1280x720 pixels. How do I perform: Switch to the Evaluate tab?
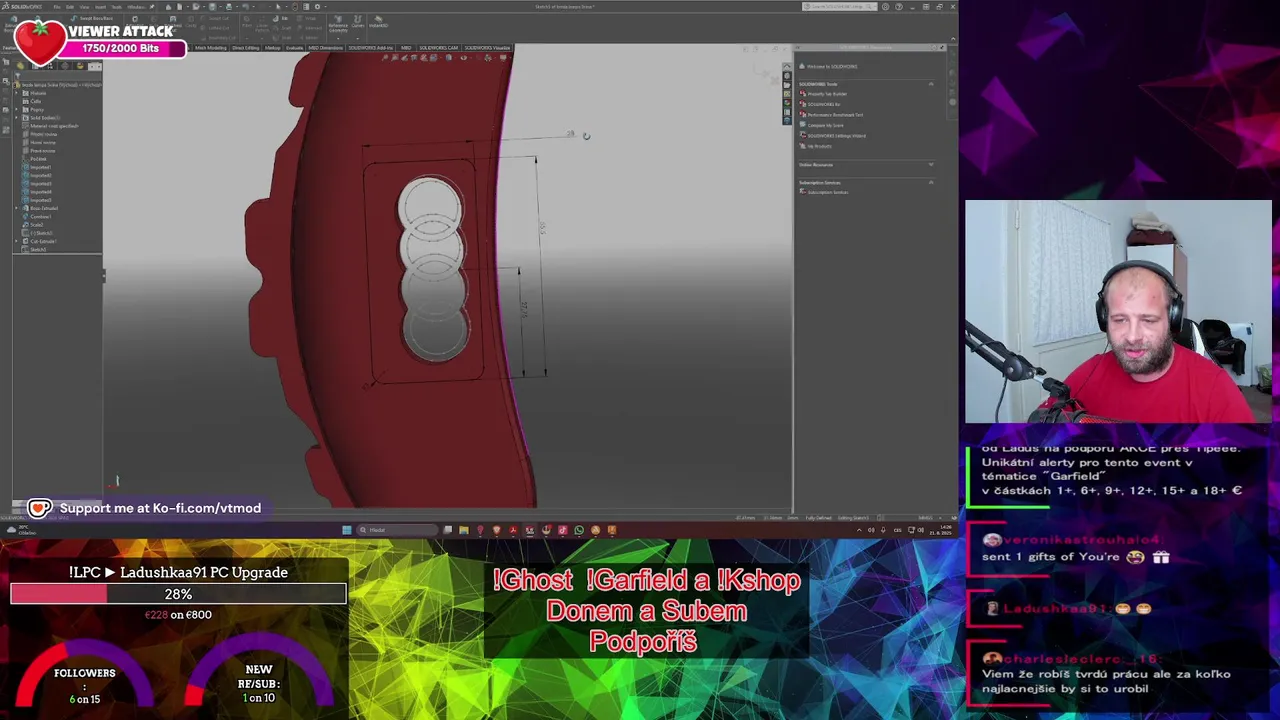tap(295, 48)
